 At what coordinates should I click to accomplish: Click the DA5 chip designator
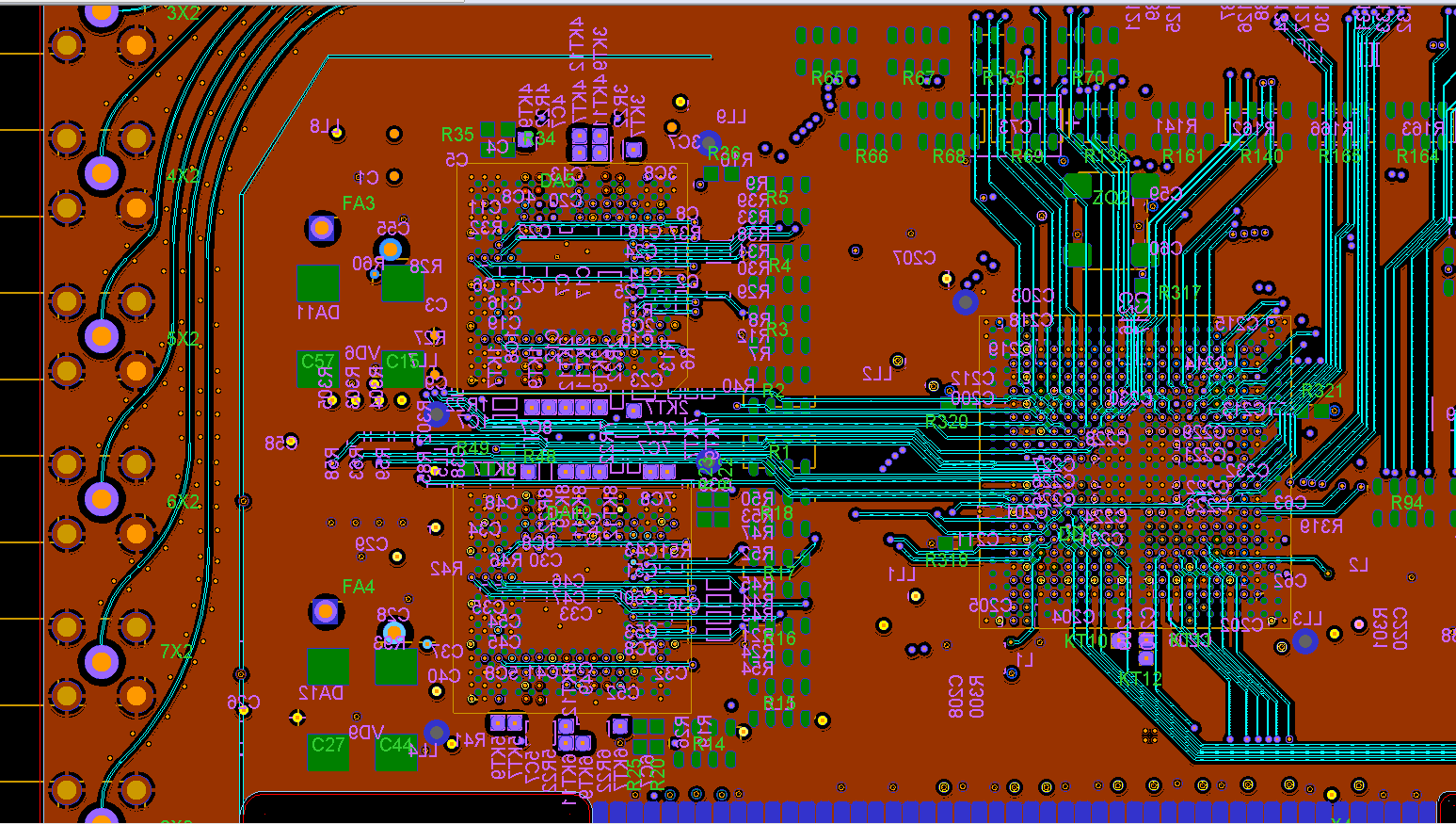(x=557, y=180)
